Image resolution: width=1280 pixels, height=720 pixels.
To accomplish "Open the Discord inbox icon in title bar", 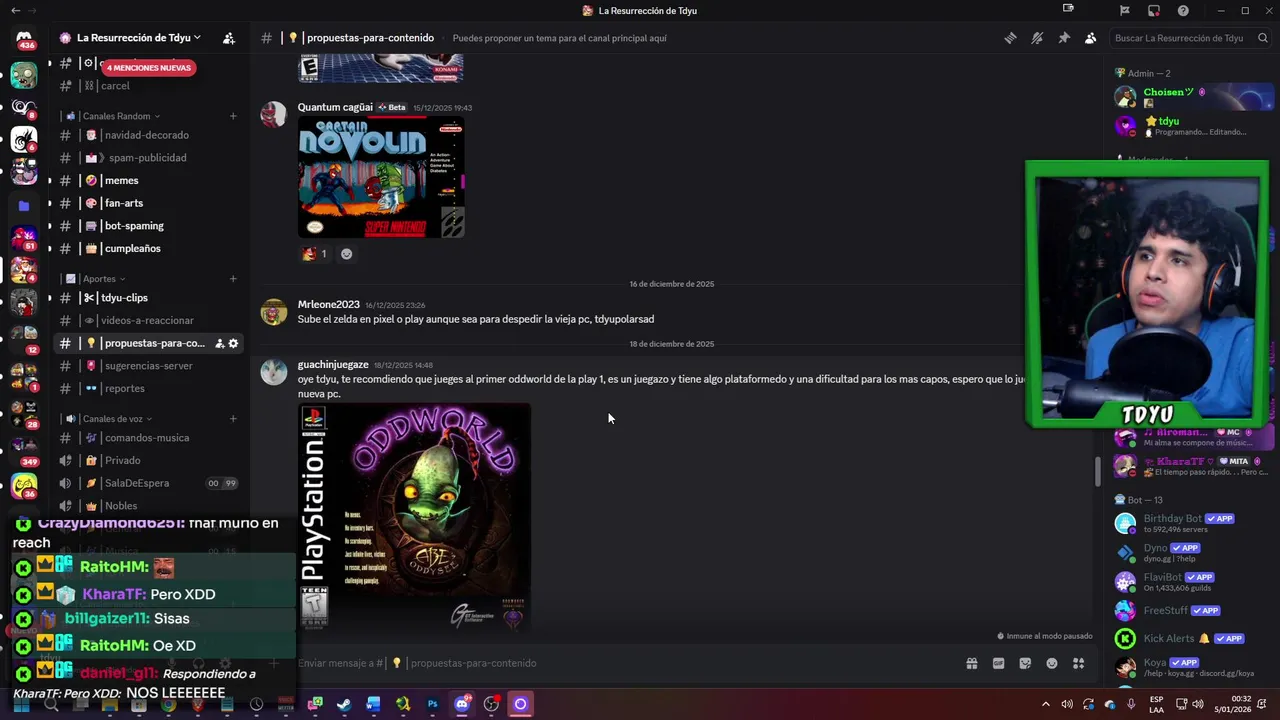I will click(x=1154, y=10).
